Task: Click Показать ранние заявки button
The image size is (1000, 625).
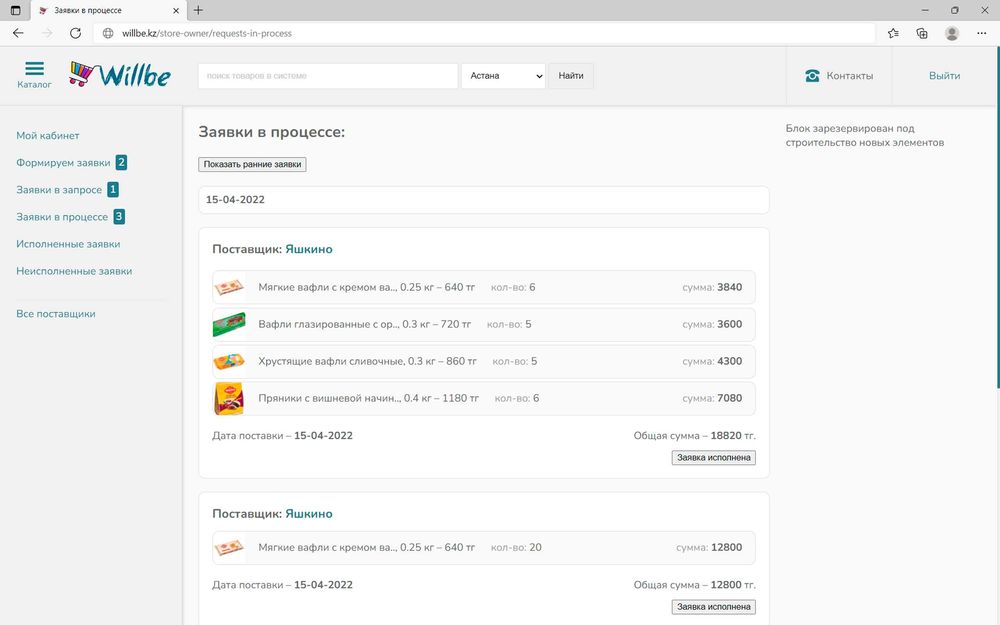Action: (253, 165)
